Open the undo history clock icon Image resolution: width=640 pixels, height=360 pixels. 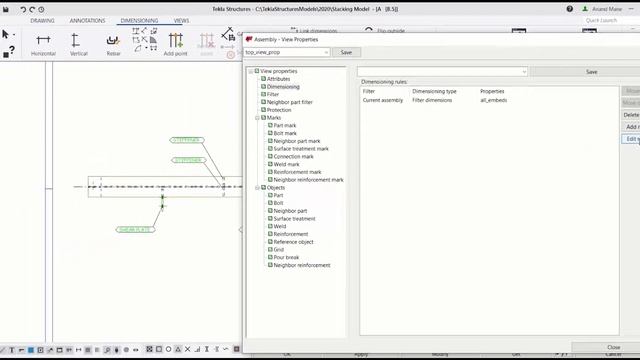tap(41, 9)
